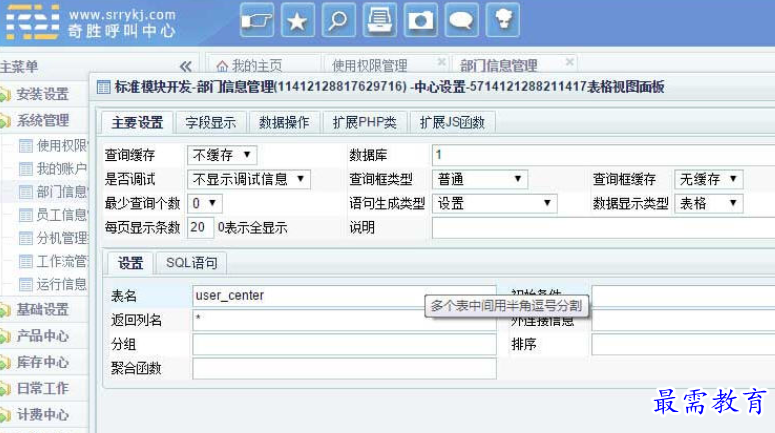
Task: Click home icon on 我的主页 tab
Action: coord(222,66)
